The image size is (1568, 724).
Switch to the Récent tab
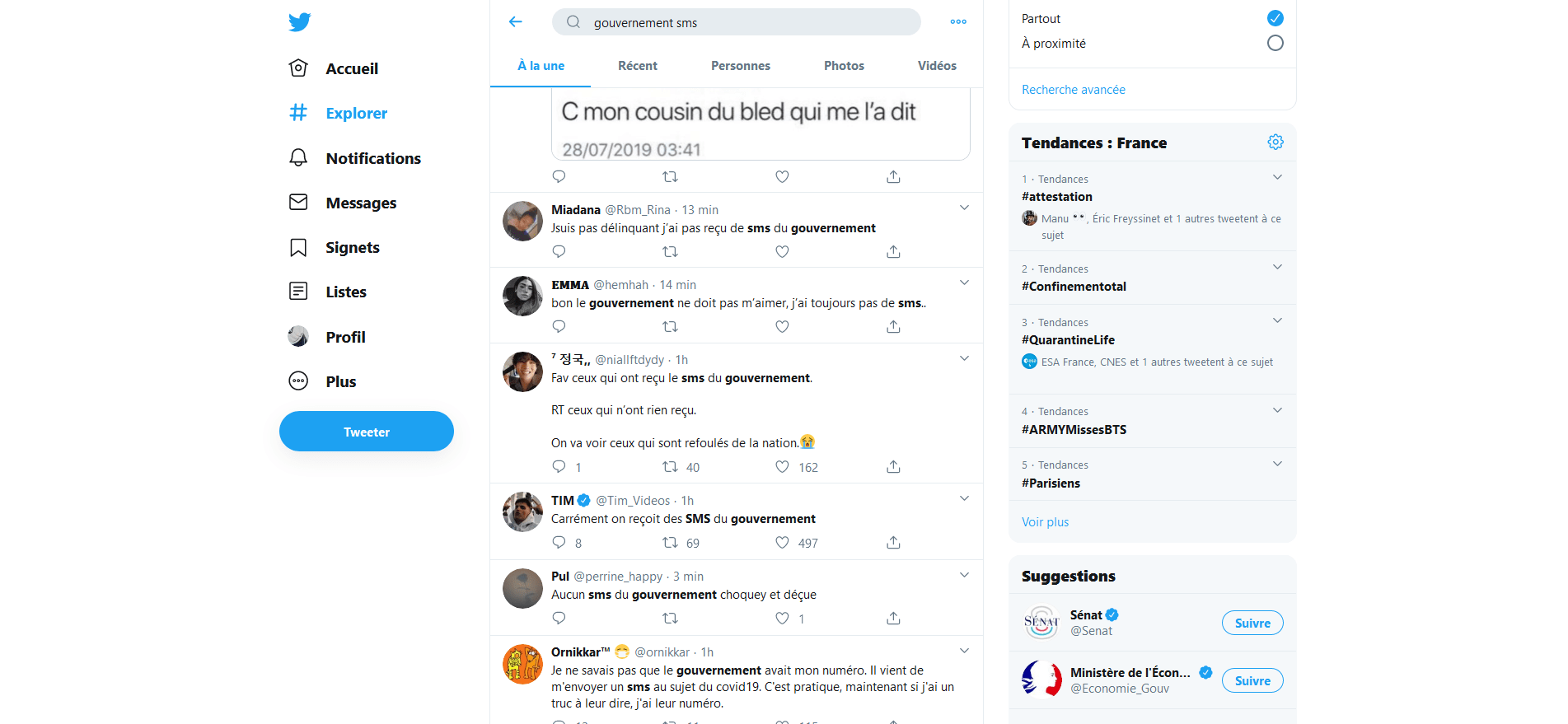click(x=638, y=66)
